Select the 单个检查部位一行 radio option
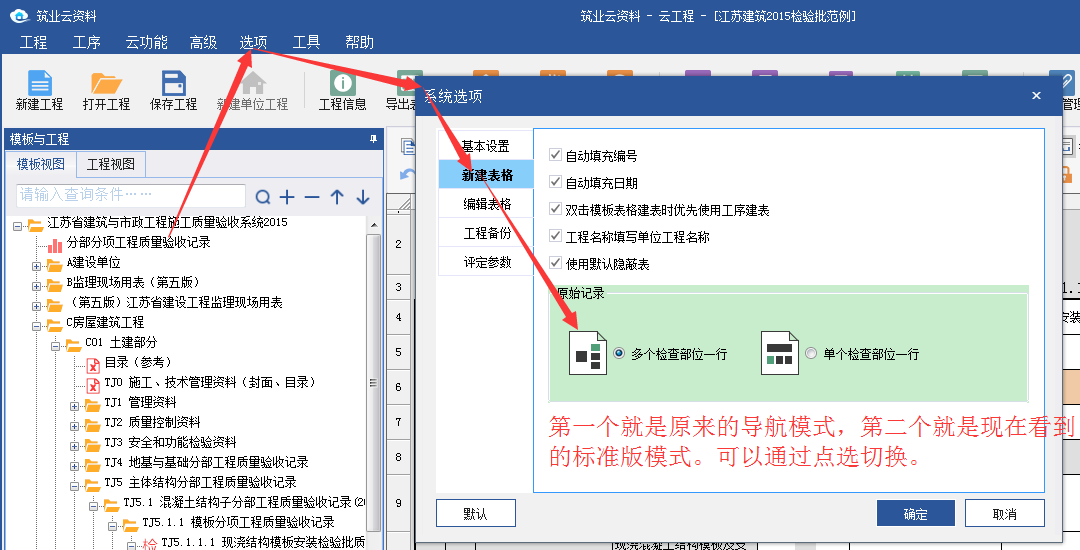 (811, 354)
